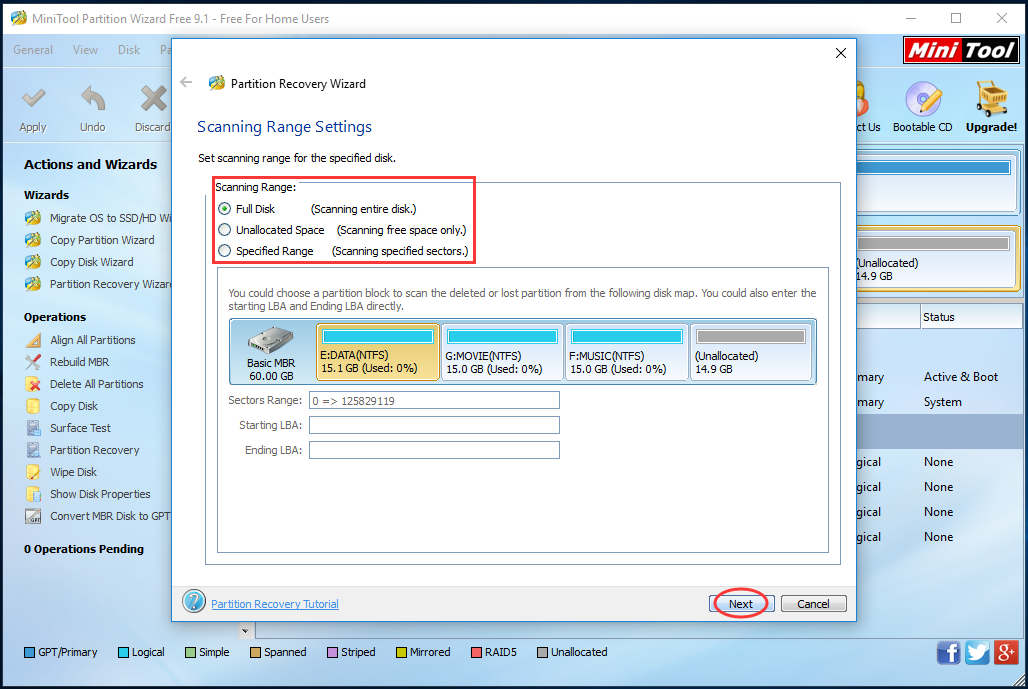The image size is (1028, 689).
Task: Click the Active & Boot status cell
Action: tap(960, 377)
